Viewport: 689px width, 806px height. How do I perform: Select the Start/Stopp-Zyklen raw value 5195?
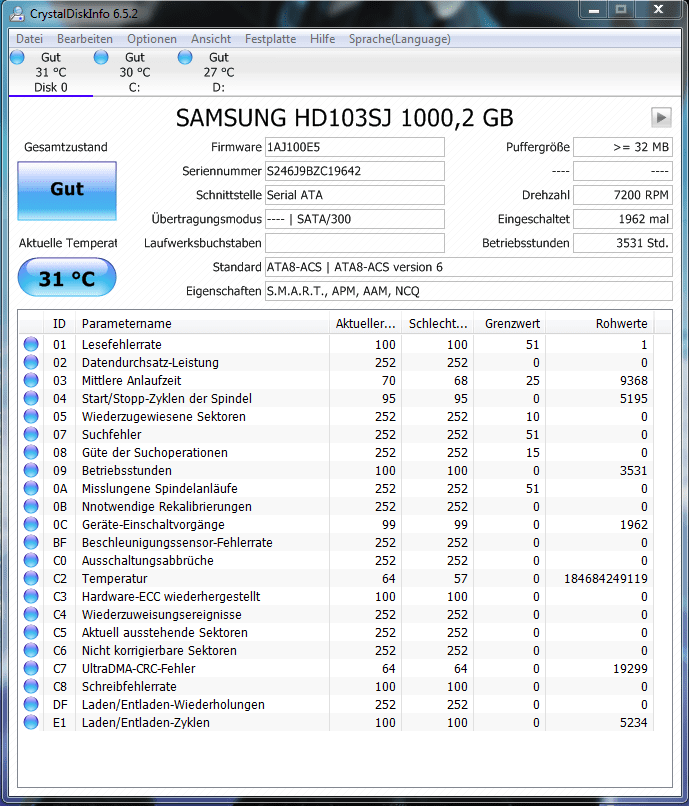click(633, 399)
